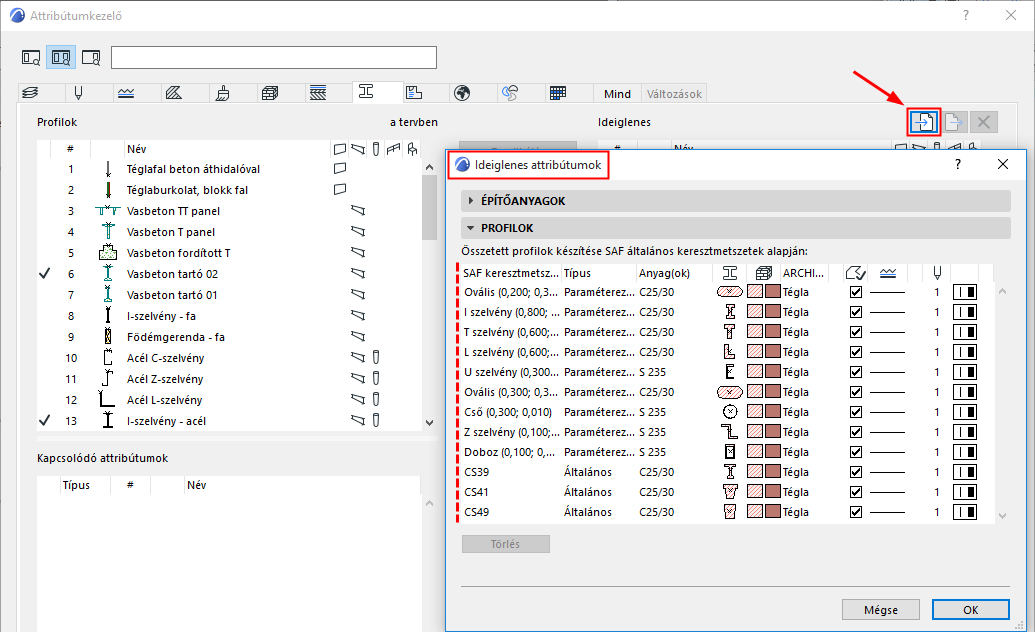1035x632 pixels.
Task: Click the column usage header icon
Action: tap(376, 149)
